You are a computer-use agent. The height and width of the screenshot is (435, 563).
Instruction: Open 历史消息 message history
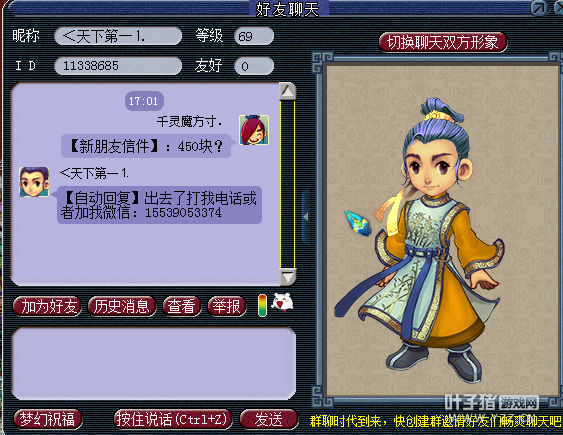tap(122, 306)
